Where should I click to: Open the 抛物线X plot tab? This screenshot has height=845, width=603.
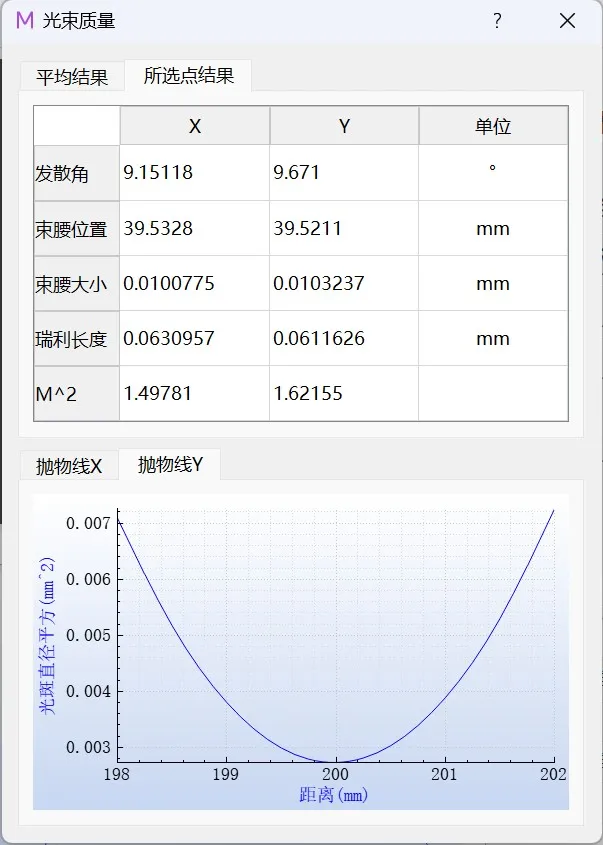click(x=69, y=466)
